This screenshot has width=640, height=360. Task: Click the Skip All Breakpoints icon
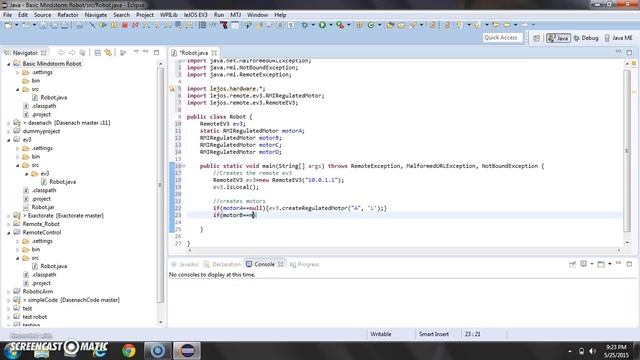click(92, 25)
